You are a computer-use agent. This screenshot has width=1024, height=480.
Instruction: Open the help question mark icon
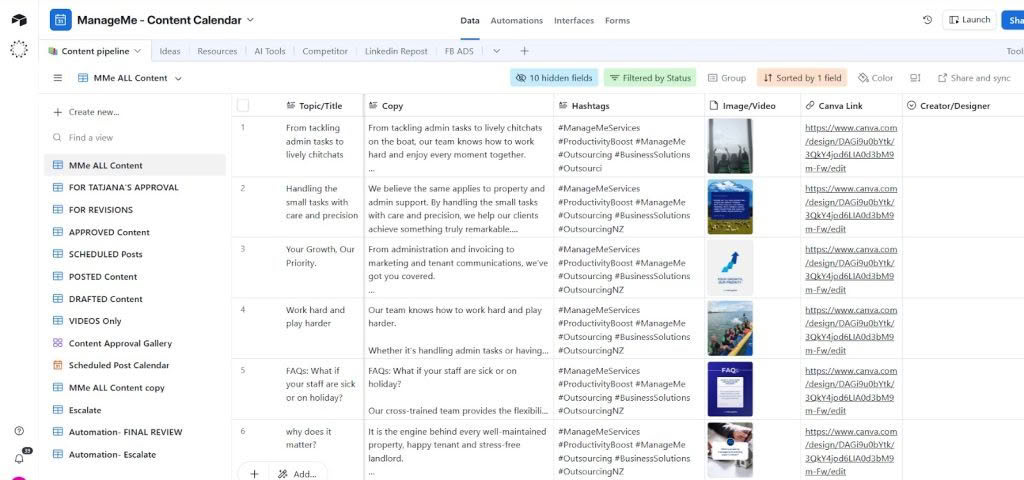[x=19, y=430]
